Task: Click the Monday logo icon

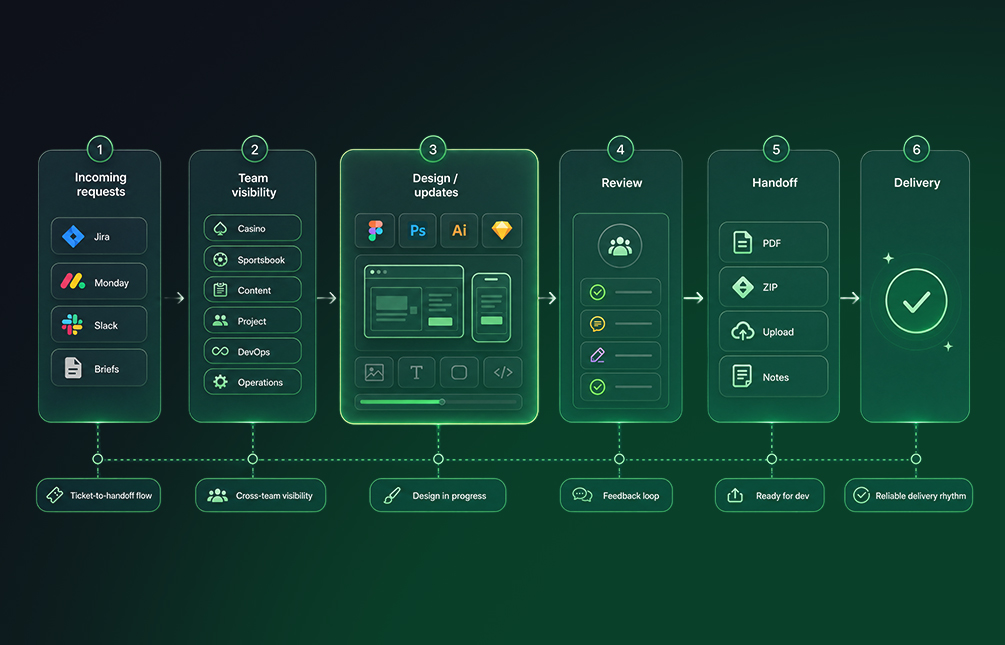Action: pyautogui.click(x=72, y=281)
